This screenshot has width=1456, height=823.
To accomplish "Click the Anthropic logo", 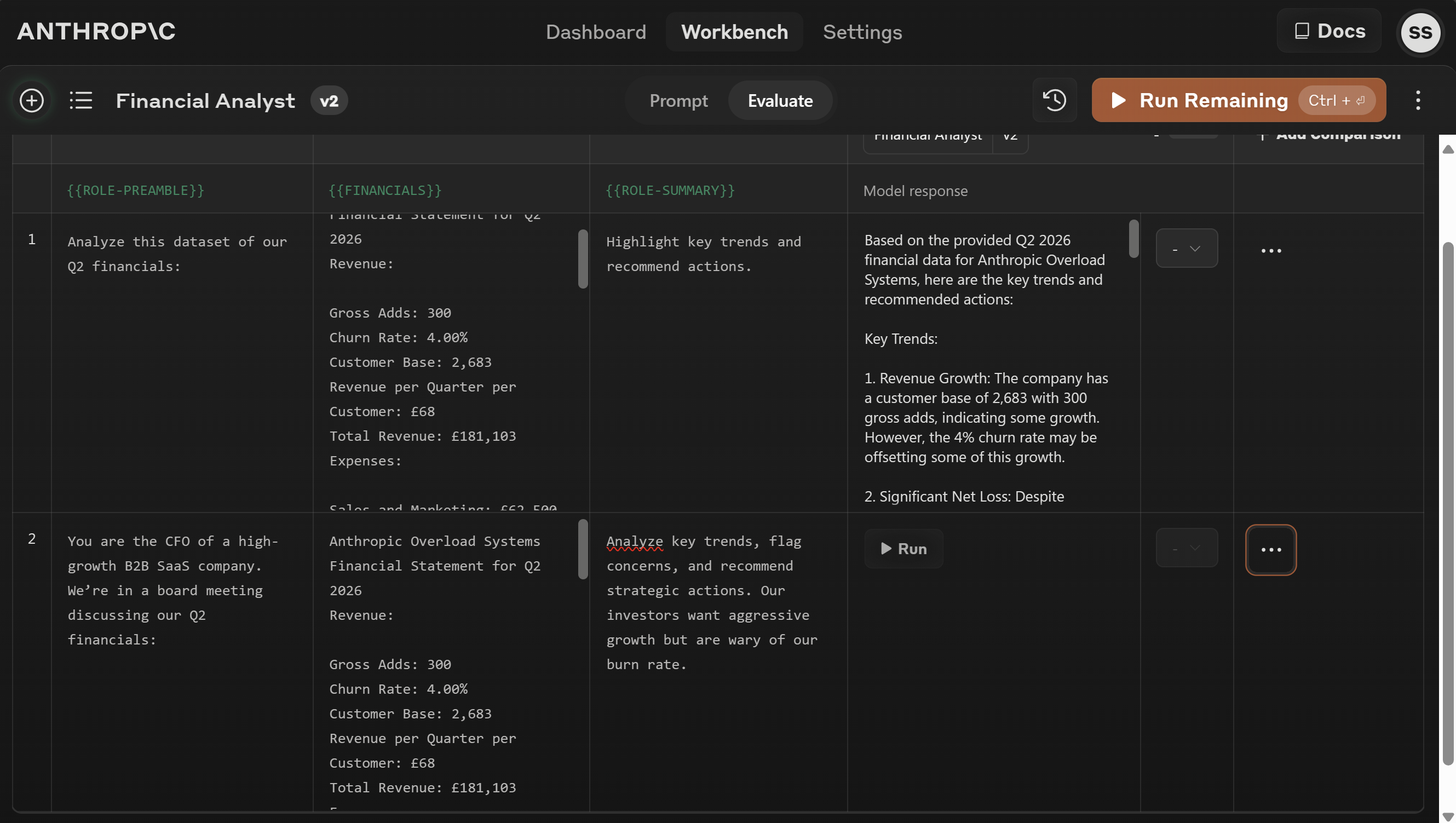I will 96,31.
